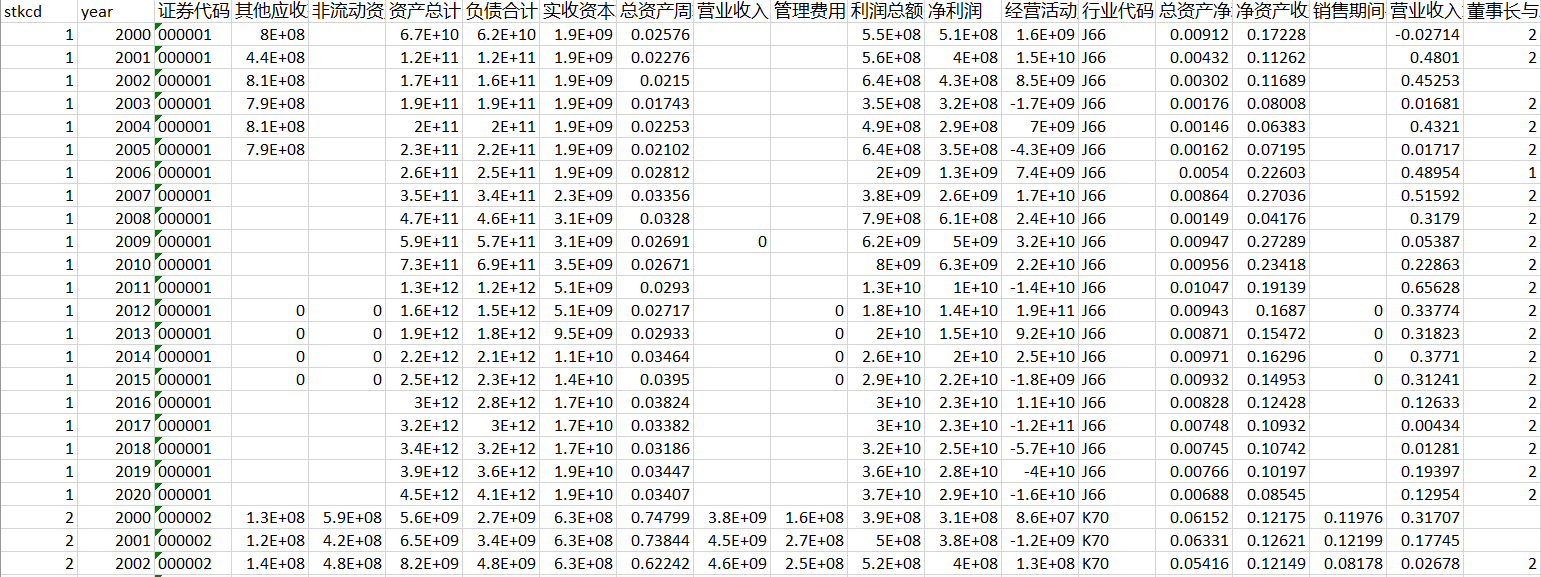Image resolution: width=1541 pixels, height=577 pixels.
Task: Select the cell with value 5.9E+08
Action: tap(347, 518)
